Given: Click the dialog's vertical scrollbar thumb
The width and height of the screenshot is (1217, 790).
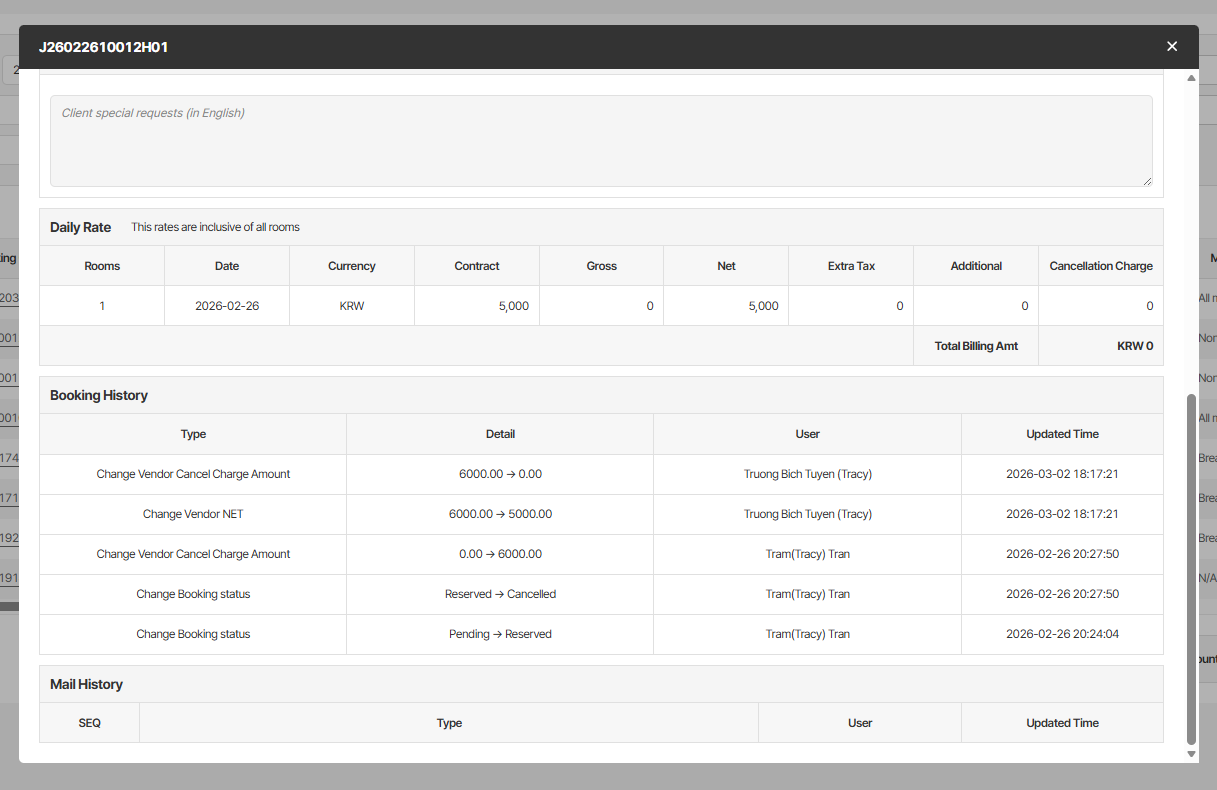Looking at the screenshot, I should tap(1191, 568).
